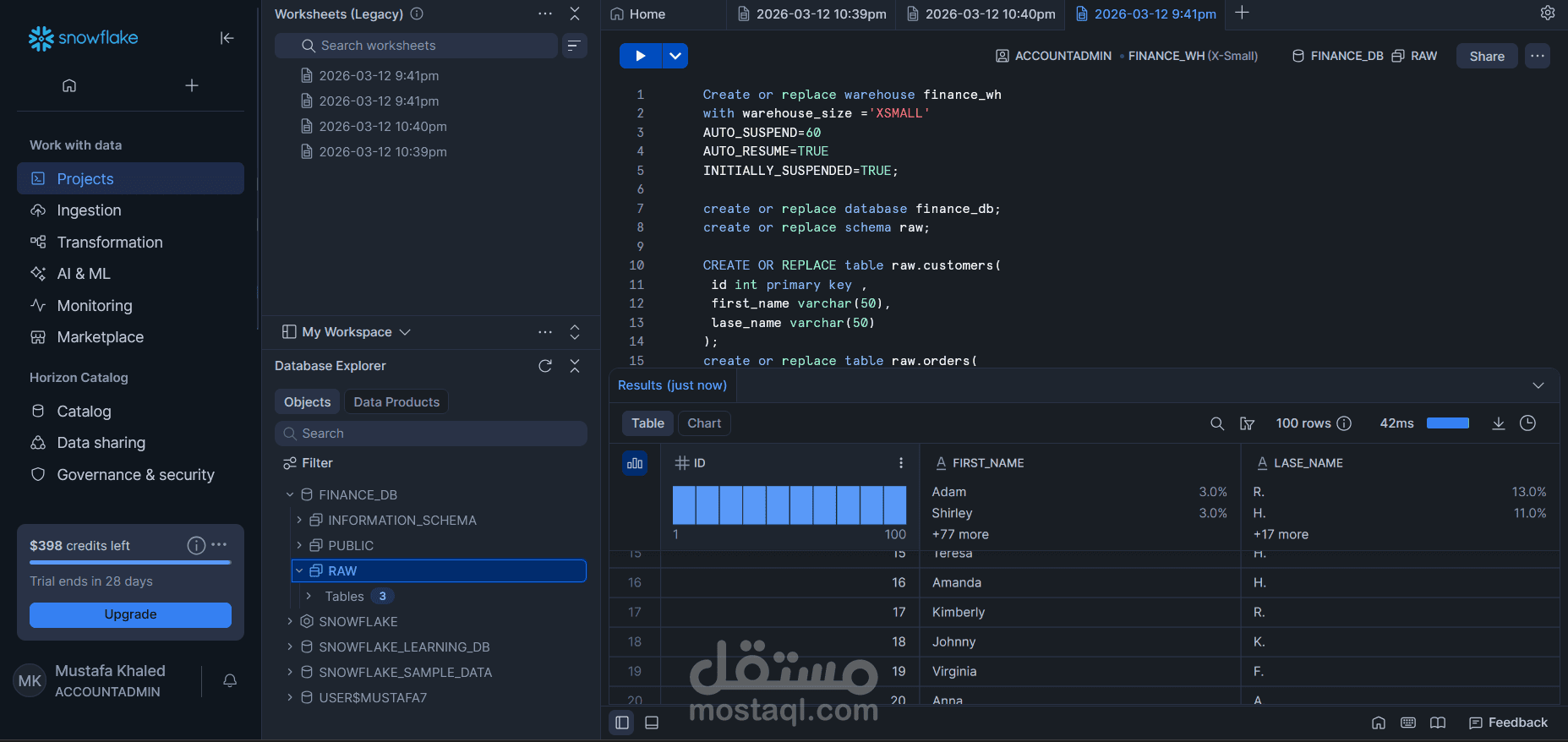
Task: Open the Filter option in Database Explorer
Action: 308,463
